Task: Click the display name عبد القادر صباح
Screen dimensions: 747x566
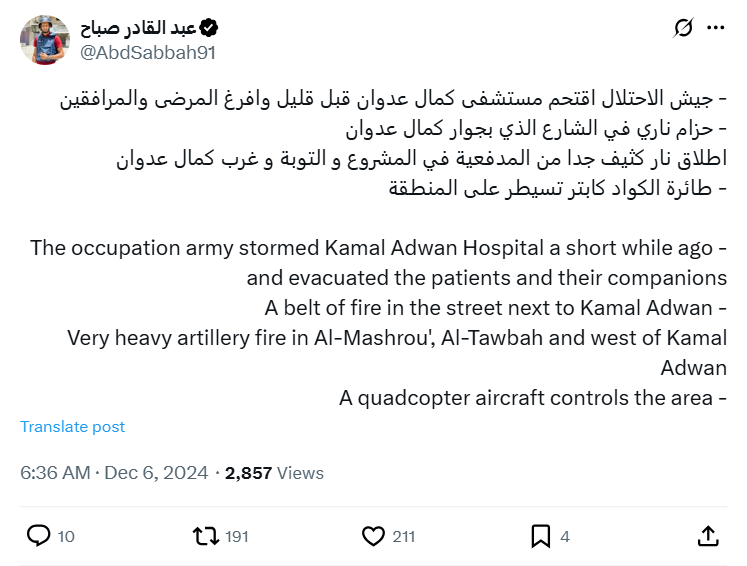Action: 137,28
